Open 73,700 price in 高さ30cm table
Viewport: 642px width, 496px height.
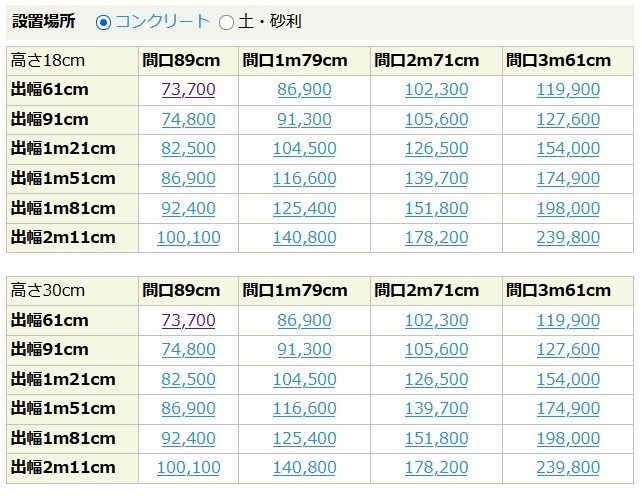(188, 320)
